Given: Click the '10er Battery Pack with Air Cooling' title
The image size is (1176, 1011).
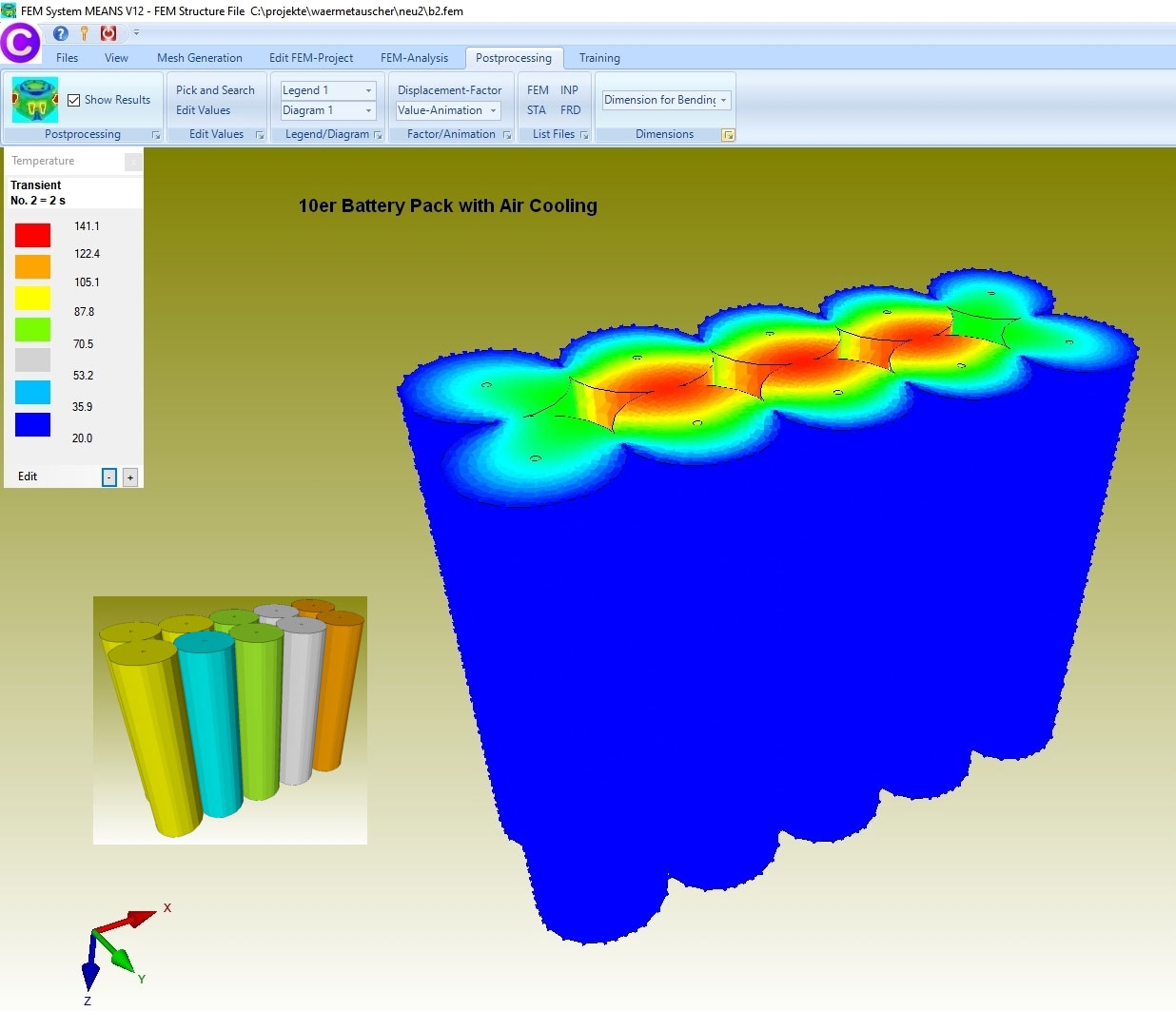Looking at the screenshot, I should pyautogui.click(x=448, y=205).
